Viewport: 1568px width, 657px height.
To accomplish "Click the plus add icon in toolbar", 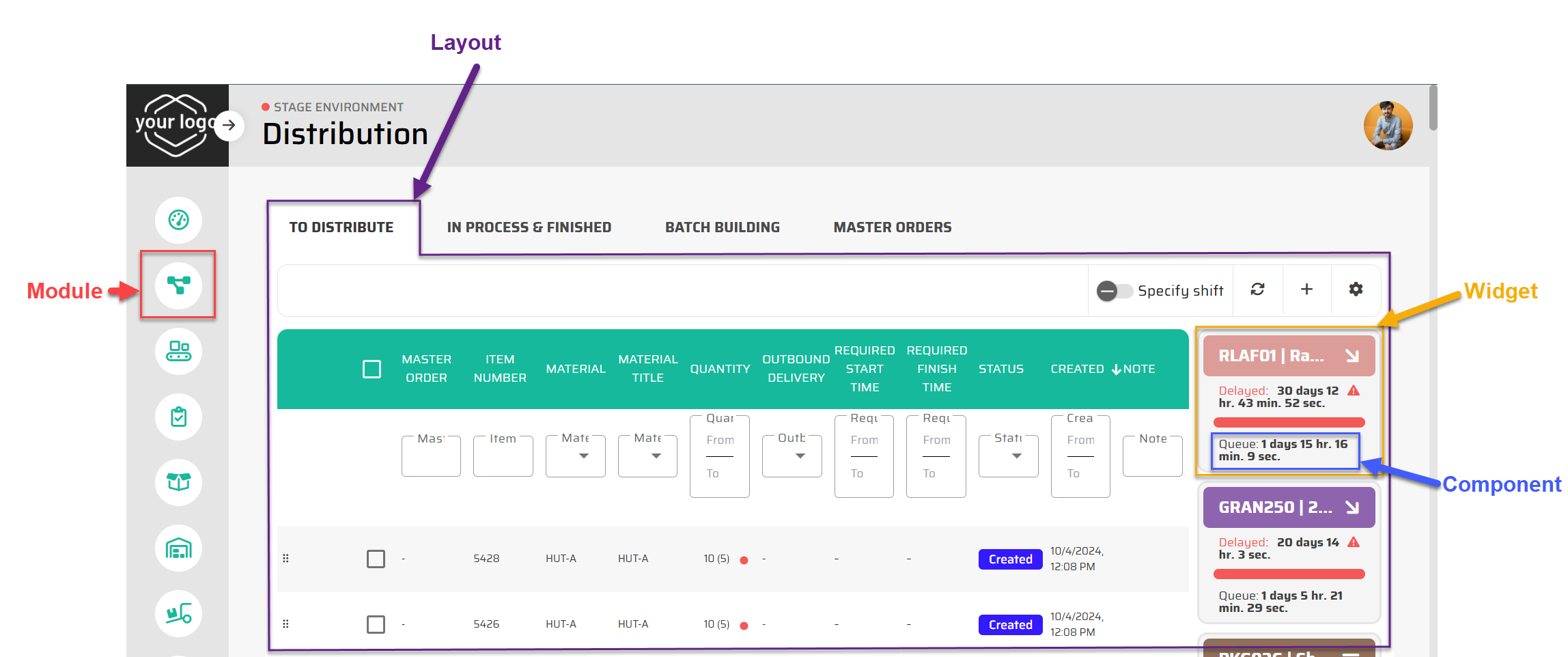I will 1306,290.
